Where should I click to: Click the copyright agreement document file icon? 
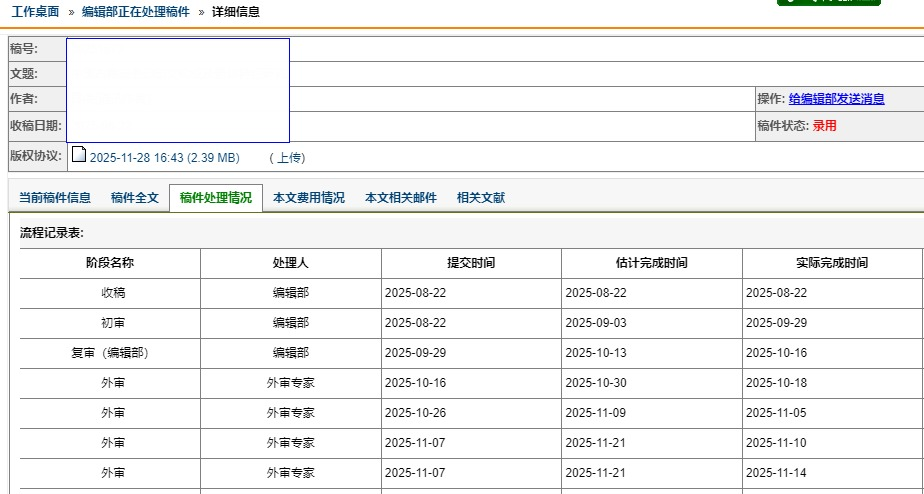click(78, 156)
